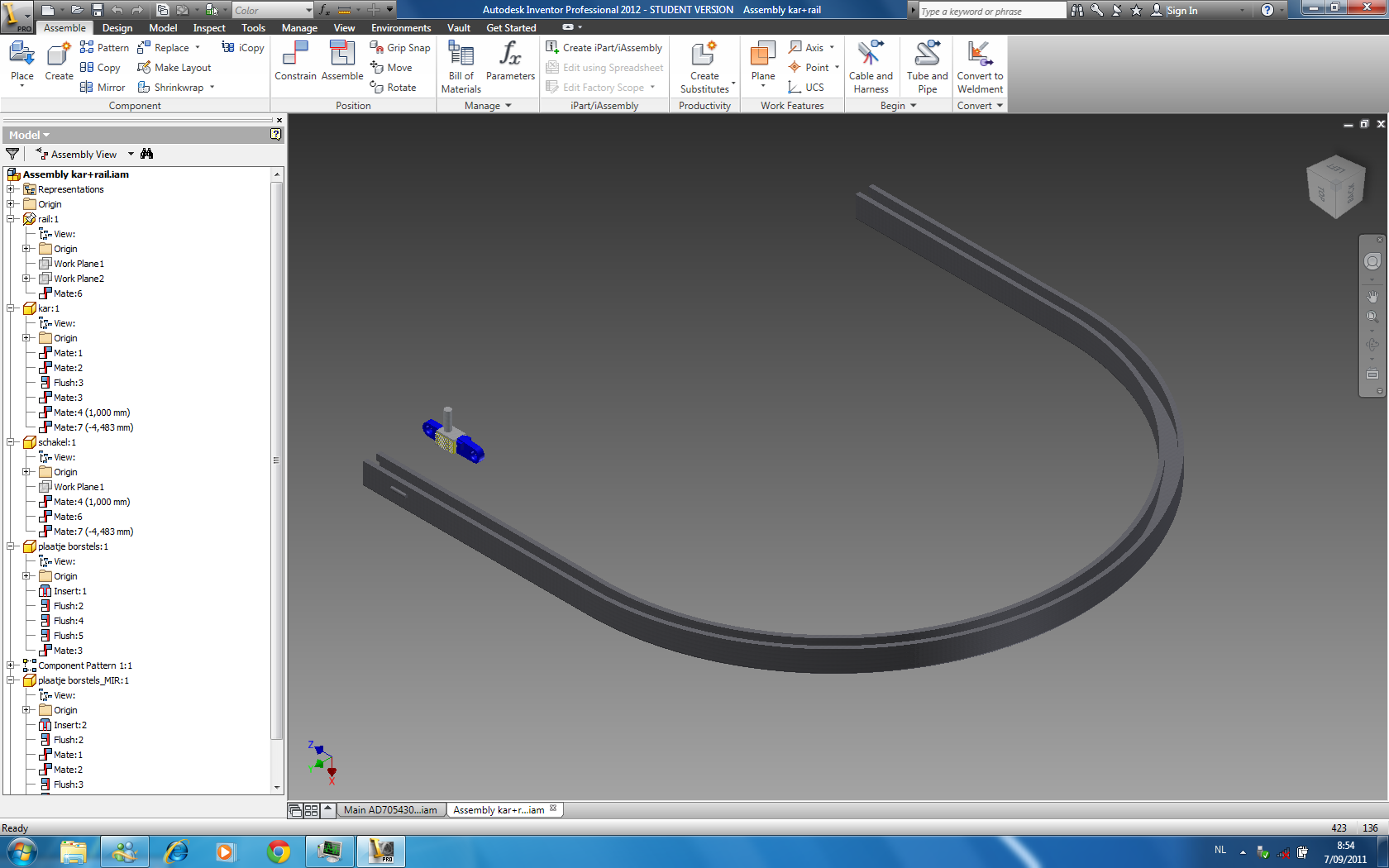The width and height of the screenshot is (1389, 868).
Task: Select the Place component tool
Action: coord(22,62)
